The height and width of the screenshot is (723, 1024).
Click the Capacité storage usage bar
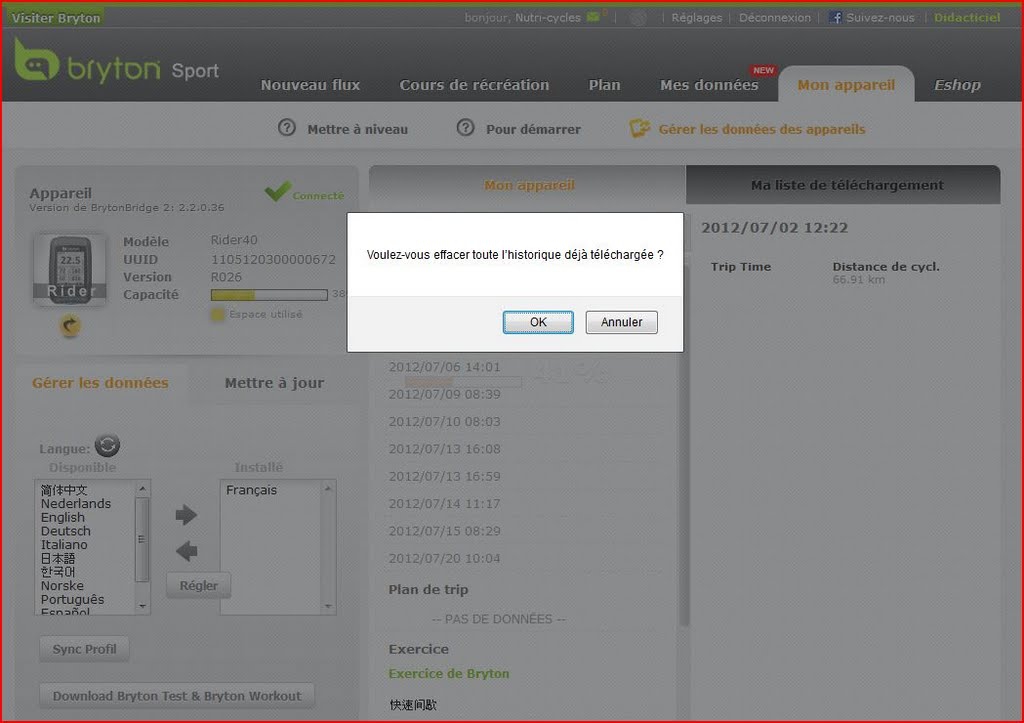269,295
